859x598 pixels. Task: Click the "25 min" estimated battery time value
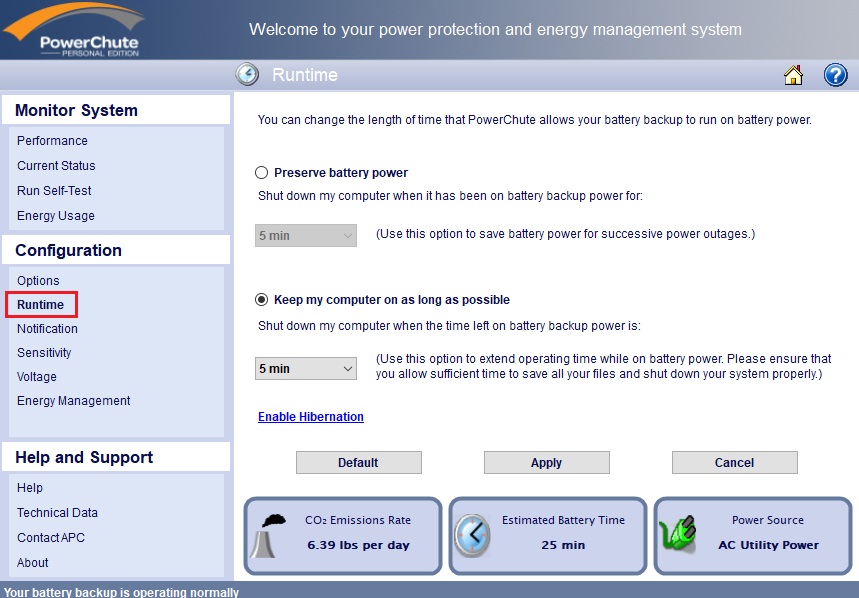click(563, 545)
